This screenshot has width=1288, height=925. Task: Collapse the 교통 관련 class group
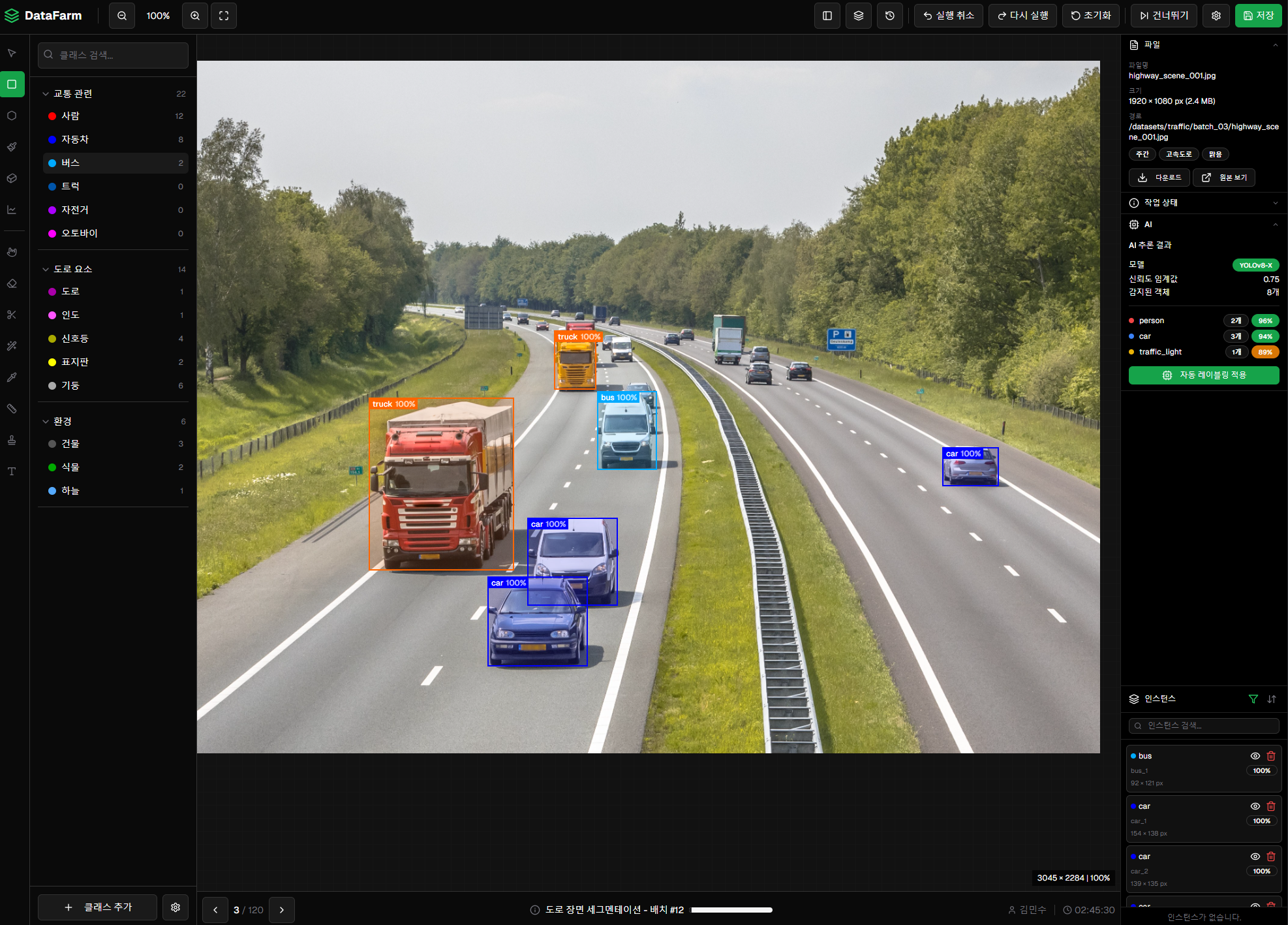[x=46, y=94]
